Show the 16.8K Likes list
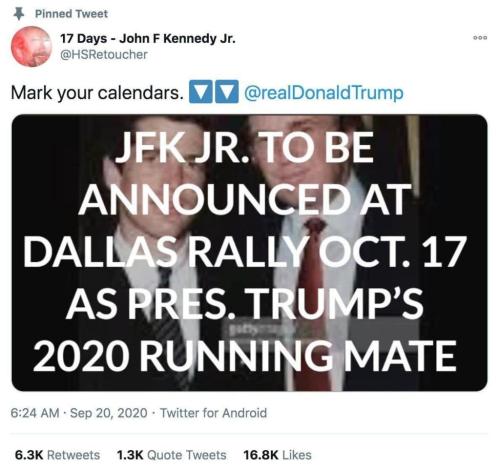500x472 pixels. pyautogui.click(x=277, y=455)
